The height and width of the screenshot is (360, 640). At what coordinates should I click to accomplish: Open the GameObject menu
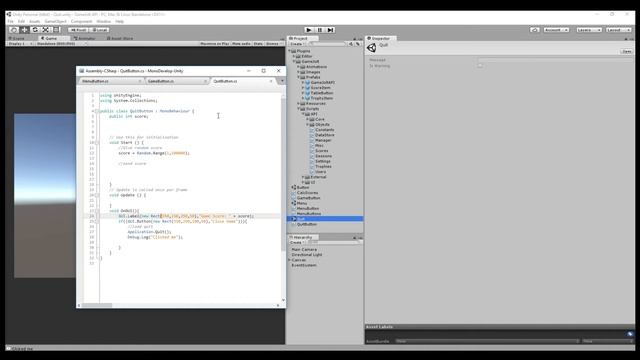[x=55, y=21]
